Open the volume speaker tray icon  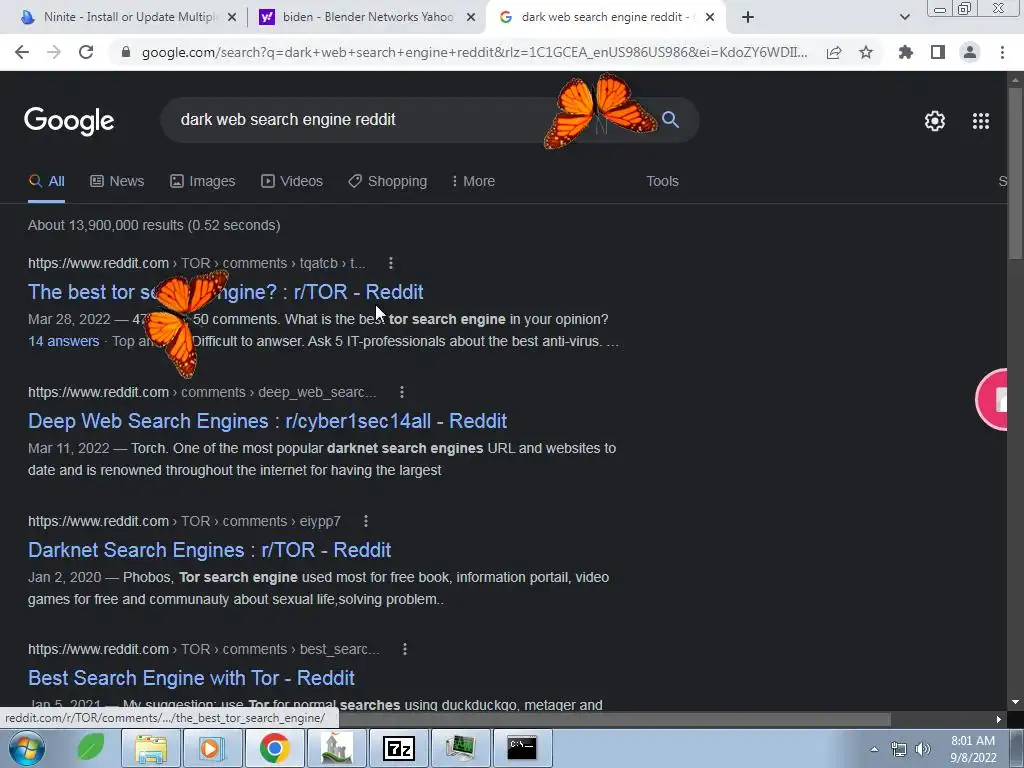(x=923, y=749)
